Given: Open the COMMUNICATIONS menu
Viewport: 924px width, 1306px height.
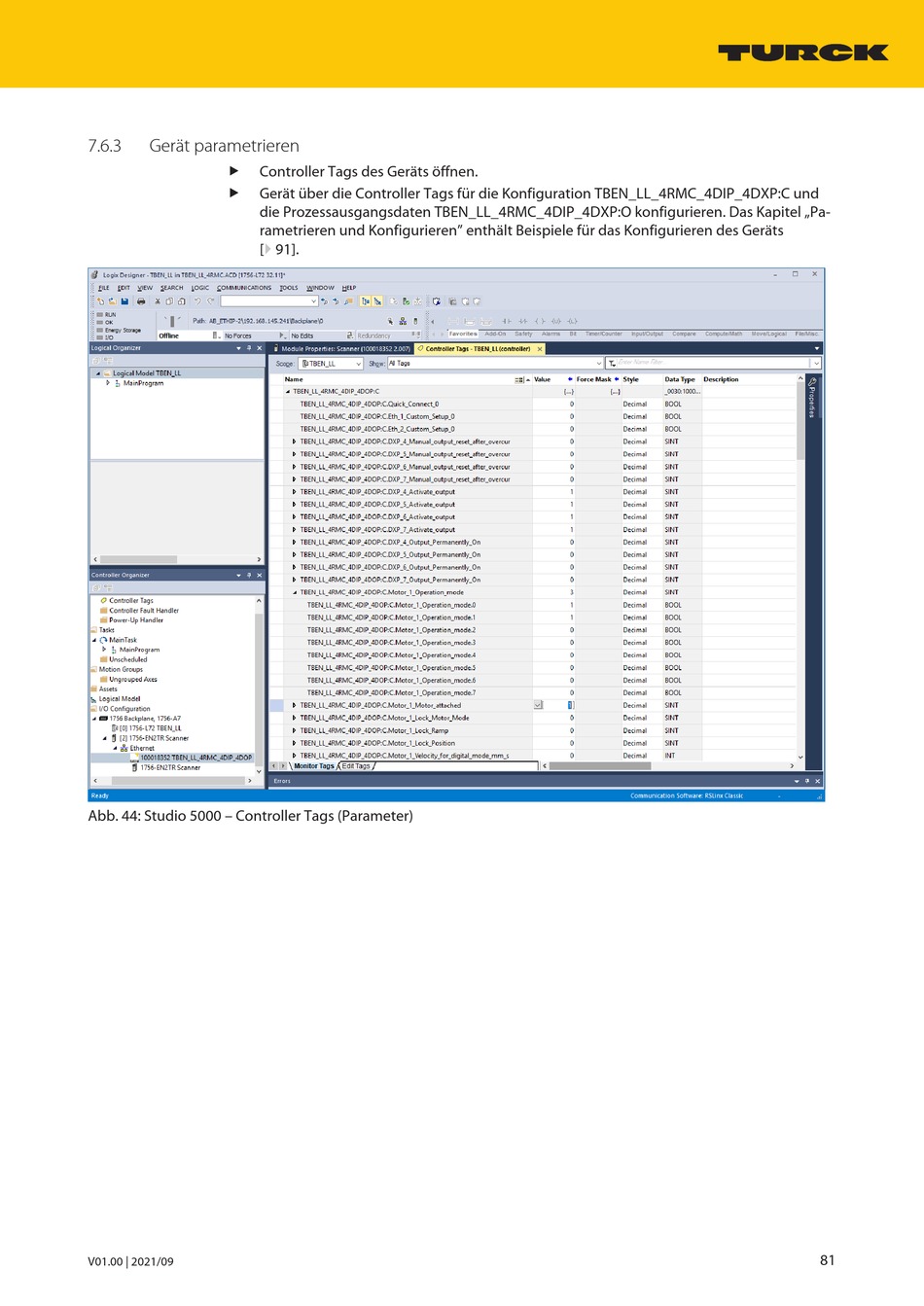Looking at the screenshot, I should click(244, 288).
